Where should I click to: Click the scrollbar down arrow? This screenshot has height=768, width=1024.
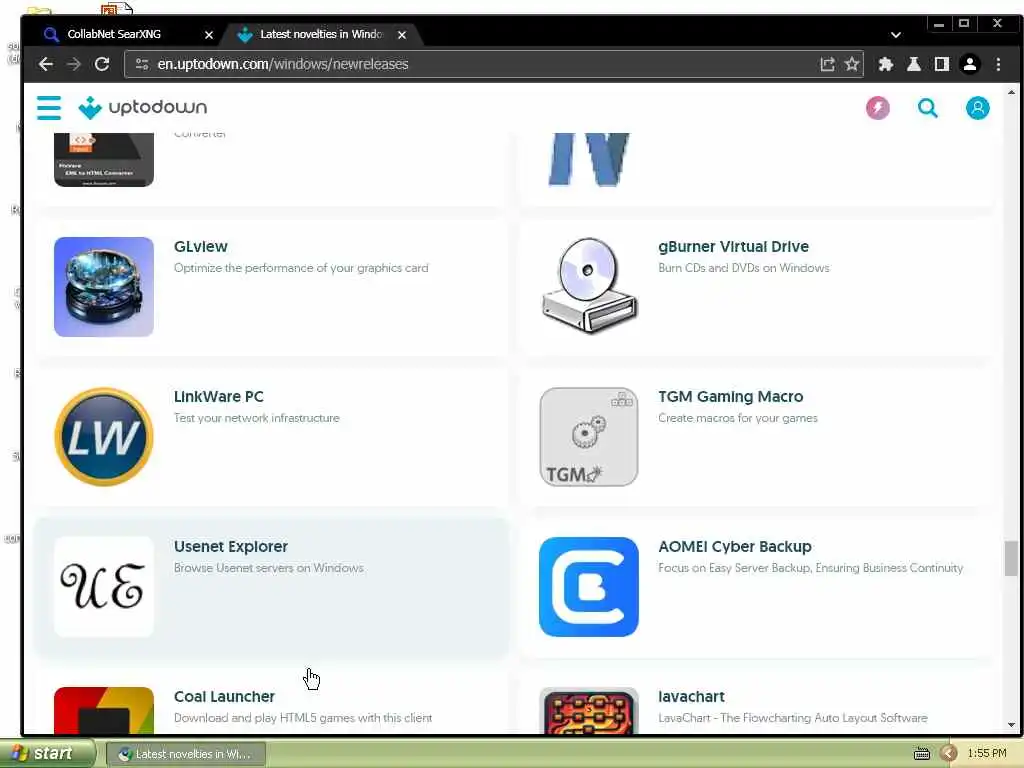[x=1011, y=725]
